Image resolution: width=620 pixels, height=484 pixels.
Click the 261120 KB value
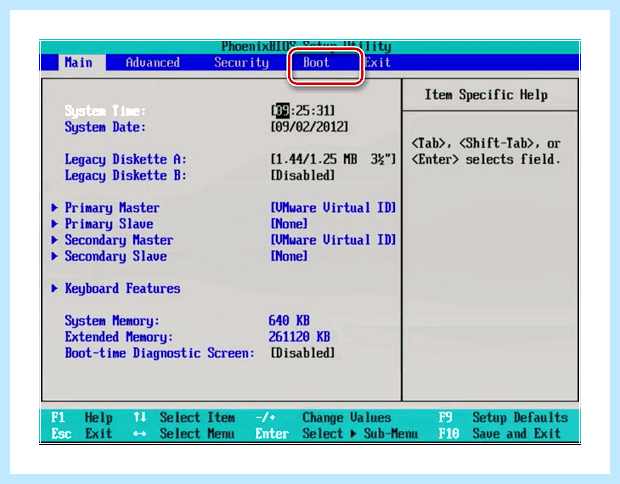(x=299, y=337)
